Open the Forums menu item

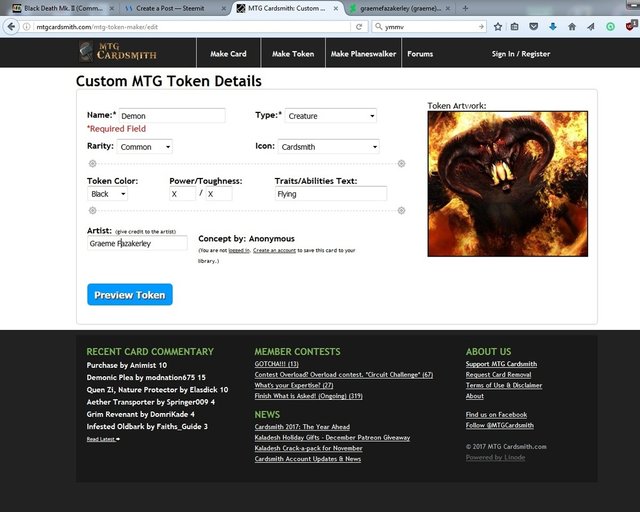(420, 53)
